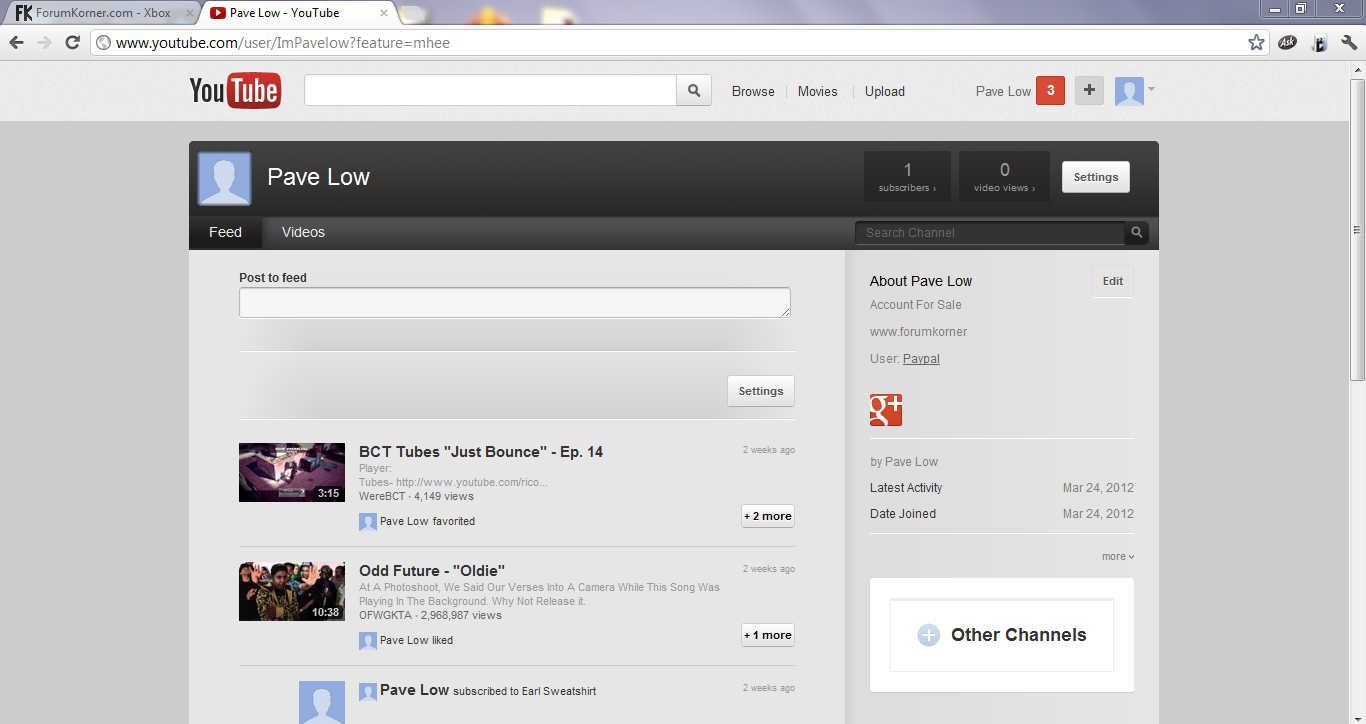Click the large avatar in subscribed item
This screenshot has height=724, width=1366.
coord(322,703)
